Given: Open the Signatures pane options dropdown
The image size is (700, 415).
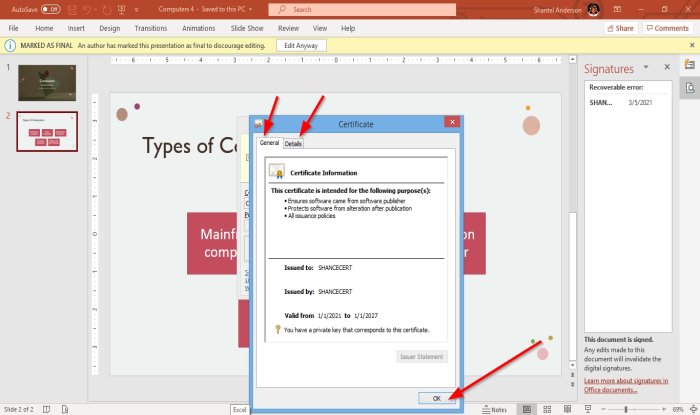Looking at the screenshot, I should point(646,67).
